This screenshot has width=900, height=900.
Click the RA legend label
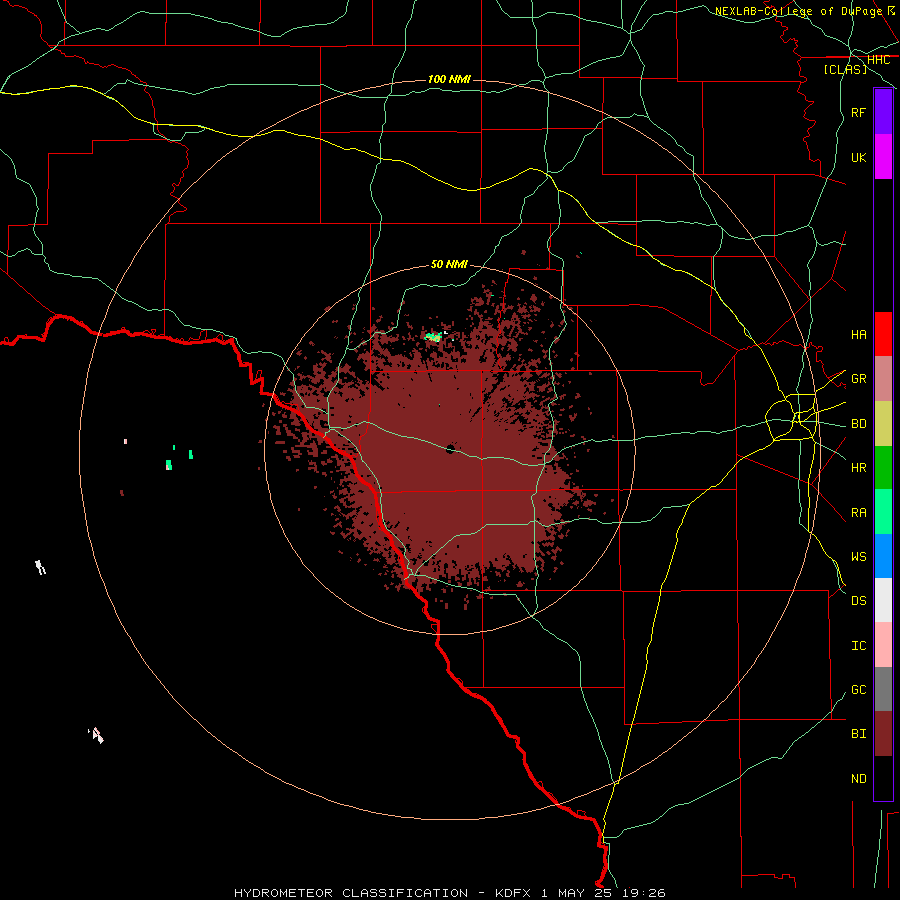(x=858, y=513)
